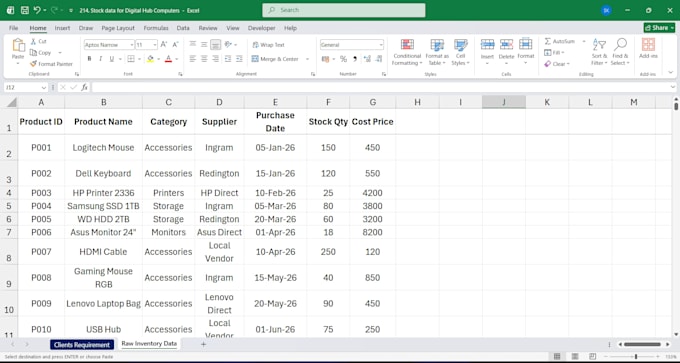Click the Decrease Decimal icon
Viewport: 680px width, 363px height.
[x=379, y=59]
